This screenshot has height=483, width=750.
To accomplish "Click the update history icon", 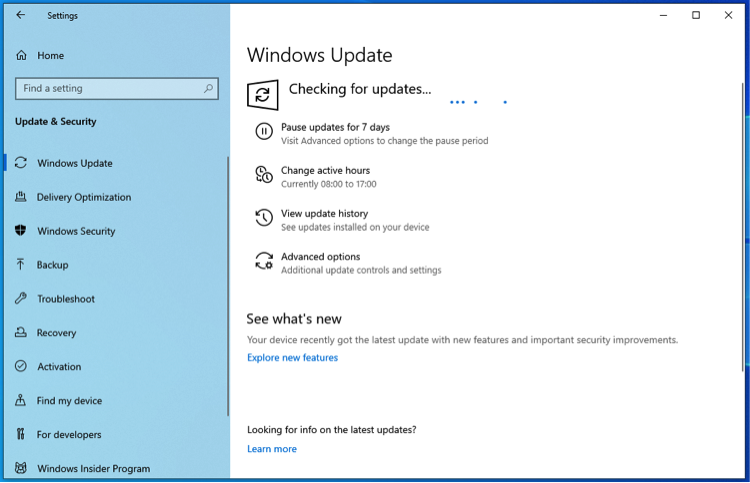I will click(263, 218).
